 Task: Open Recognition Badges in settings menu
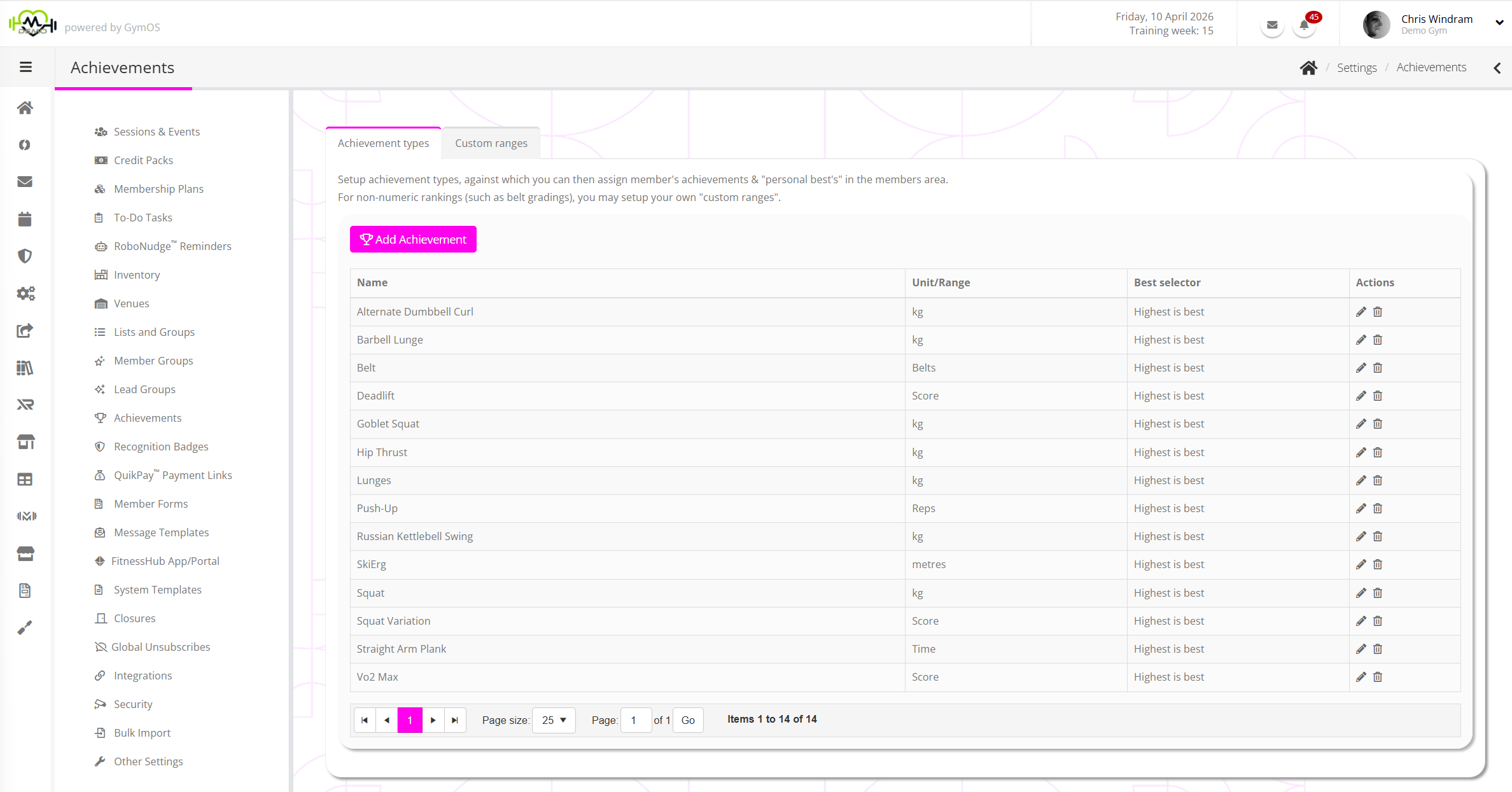click(x=161, y=447)
